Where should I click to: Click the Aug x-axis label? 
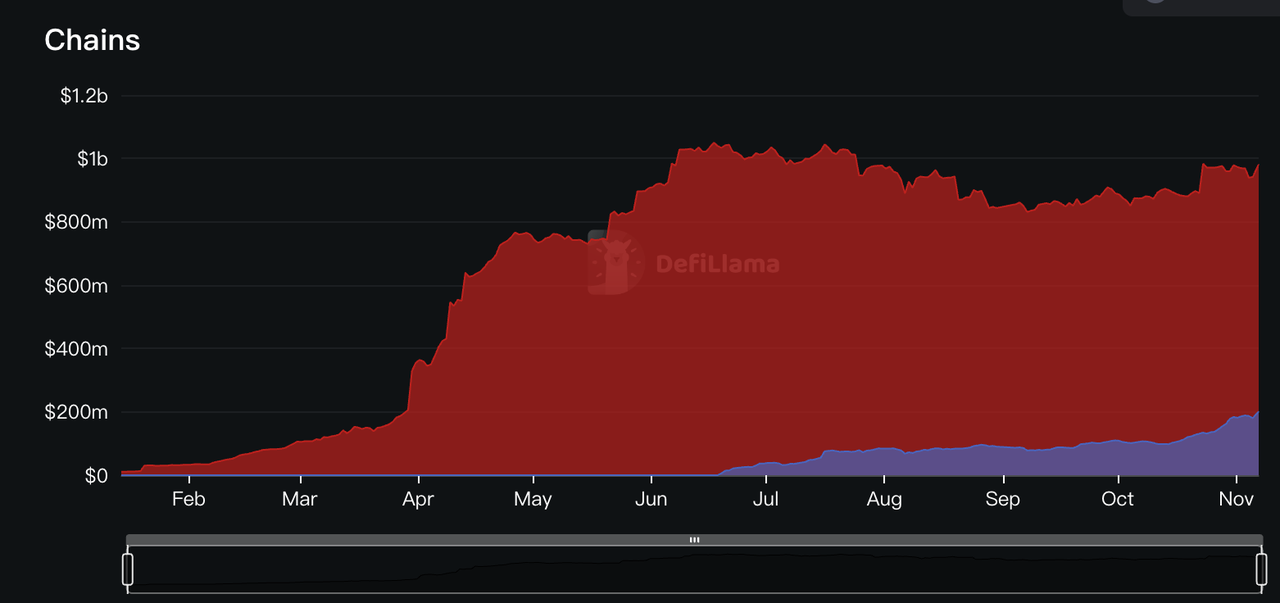click(884, 499)
